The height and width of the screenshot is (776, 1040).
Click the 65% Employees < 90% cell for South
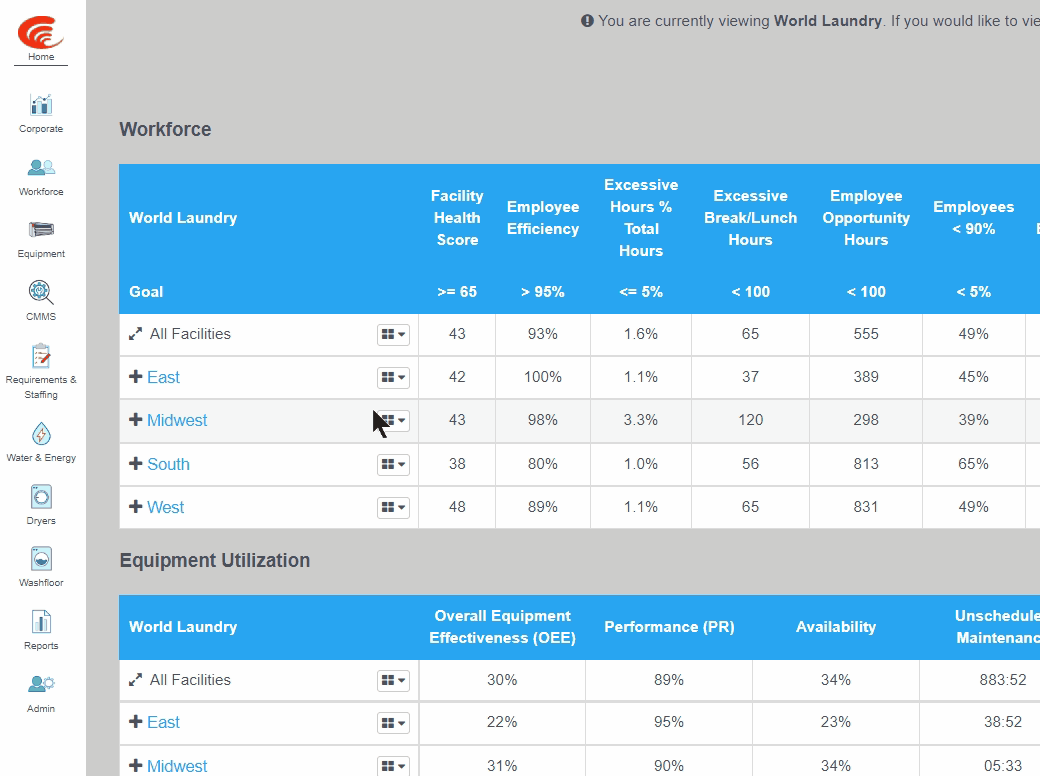coord(974,464)
